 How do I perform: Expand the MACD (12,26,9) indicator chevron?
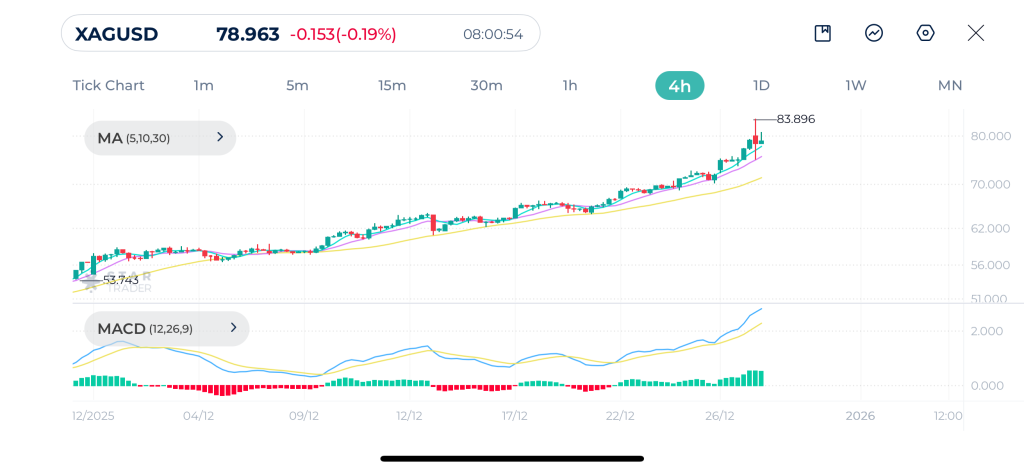(x=233, y=328)
